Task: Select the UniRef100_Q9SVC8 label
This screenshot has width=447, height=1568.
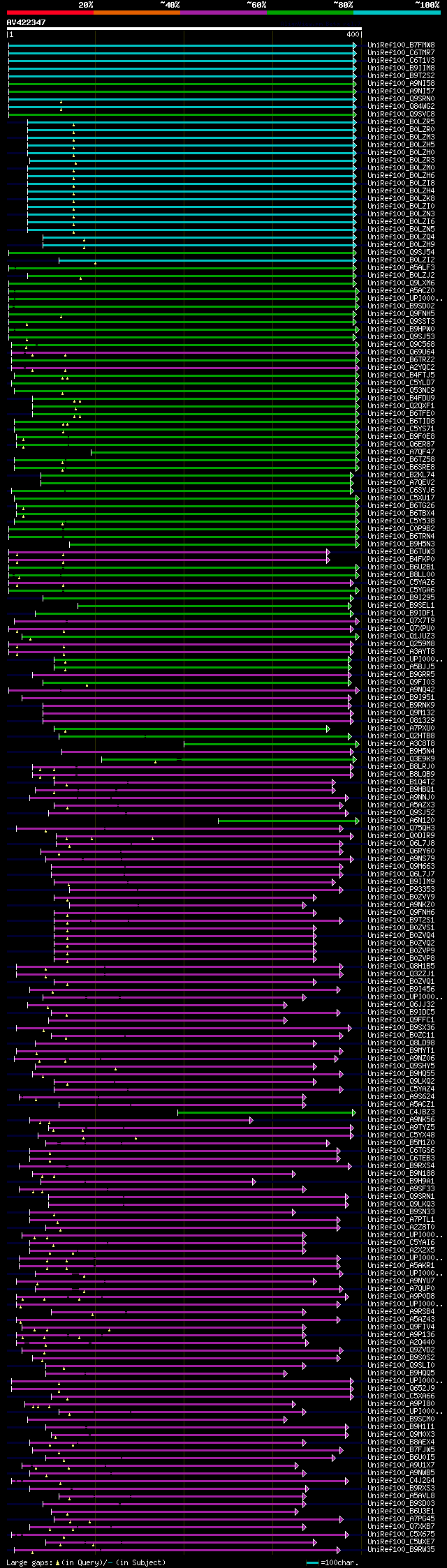Action: 401,114
